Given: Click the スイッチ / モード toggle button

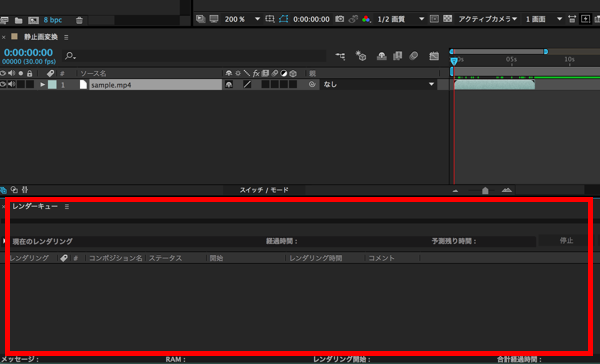Looking at the screenshot, I should 264,190.
